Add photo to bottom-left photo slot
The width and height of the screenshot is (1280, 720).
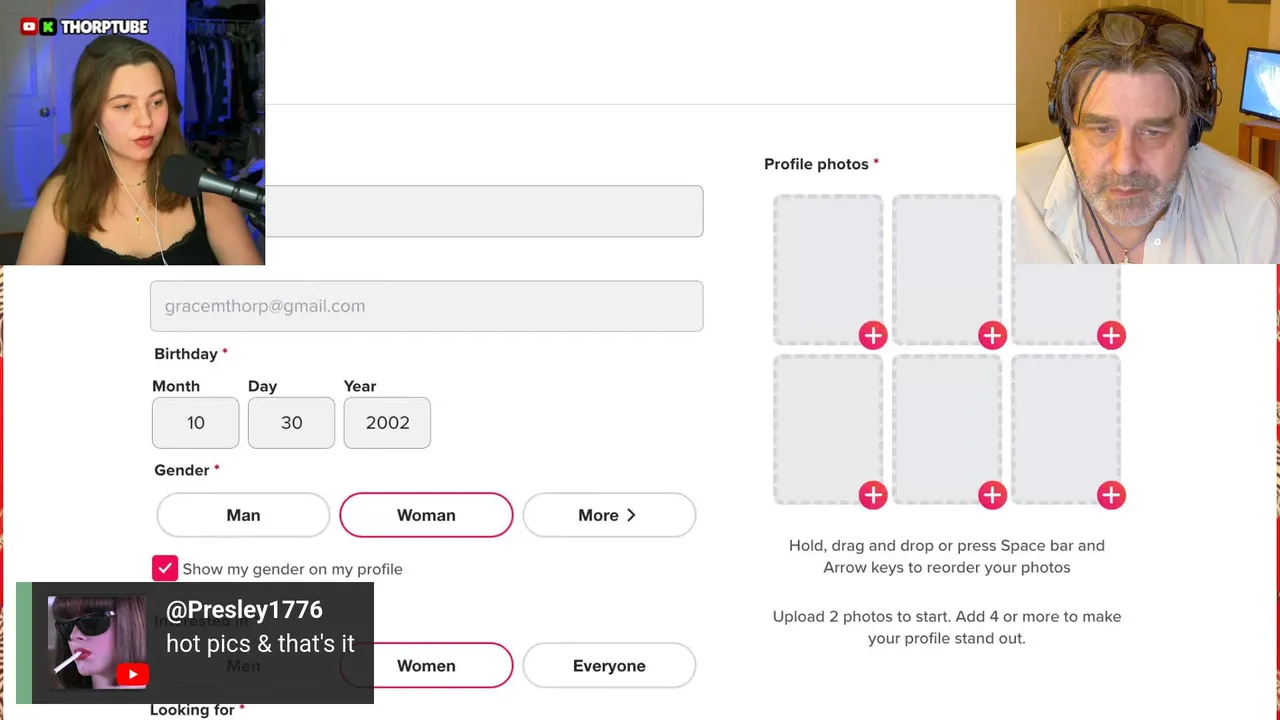click(873, 495)
